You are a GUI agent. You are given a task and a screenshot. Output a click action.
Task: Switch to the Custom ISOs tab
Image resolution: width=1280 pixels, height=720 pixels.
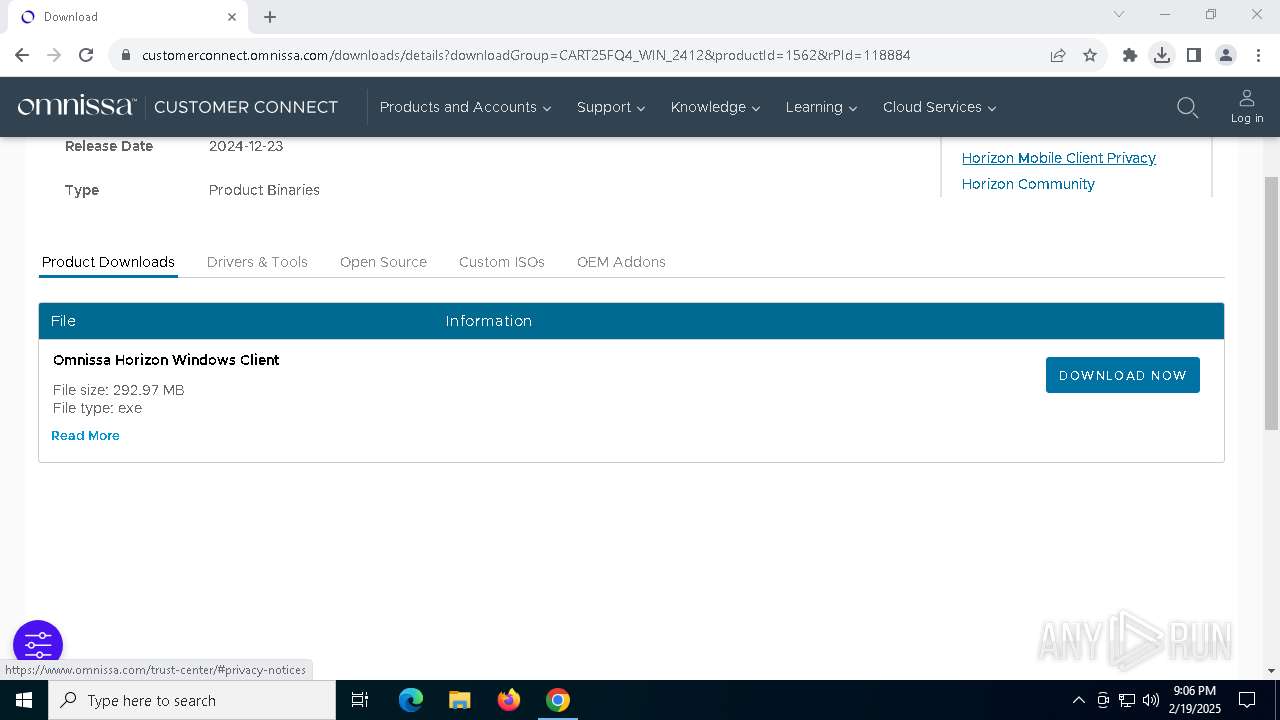[x=502, y=262]
